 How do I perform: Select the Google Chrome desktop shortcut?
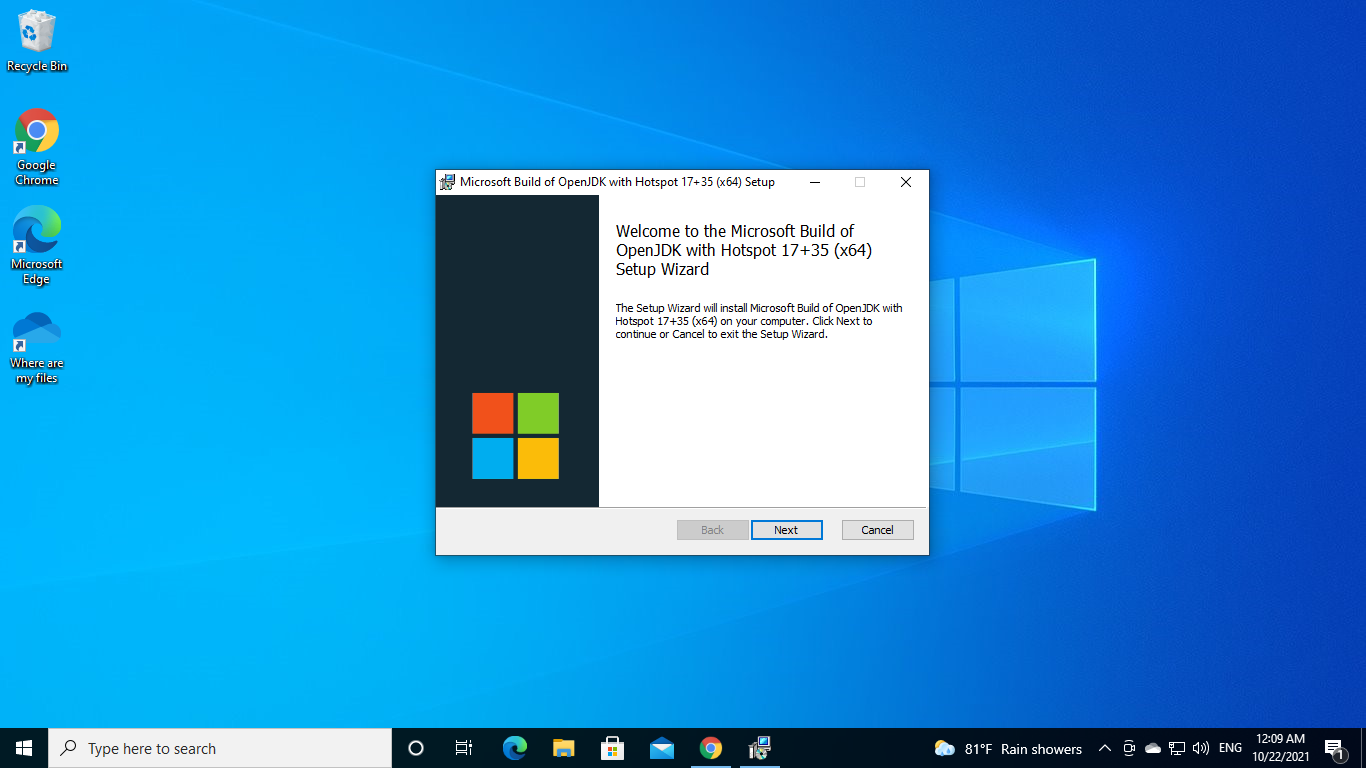coord(37,147)
